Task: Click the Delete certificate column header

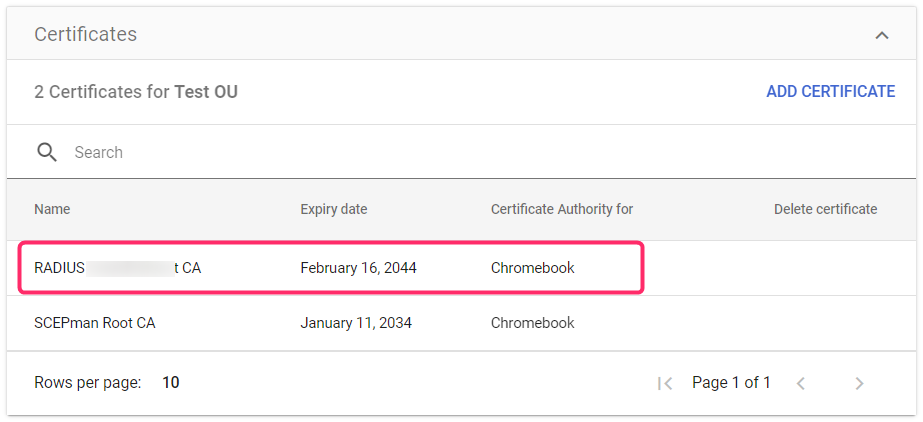Action: [825, 209]
